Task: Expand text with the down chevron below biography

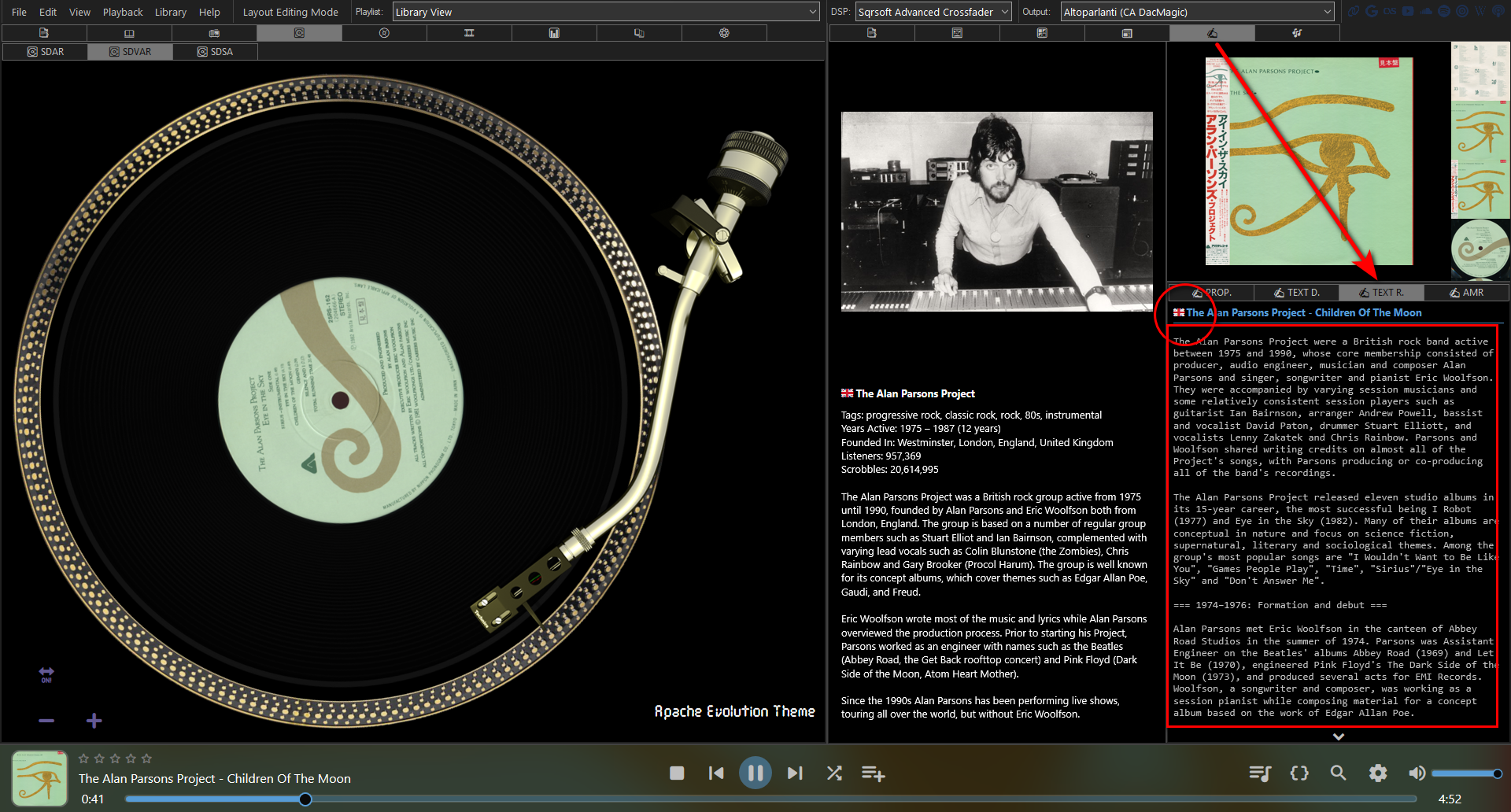Action: [x=1339, y=736]
